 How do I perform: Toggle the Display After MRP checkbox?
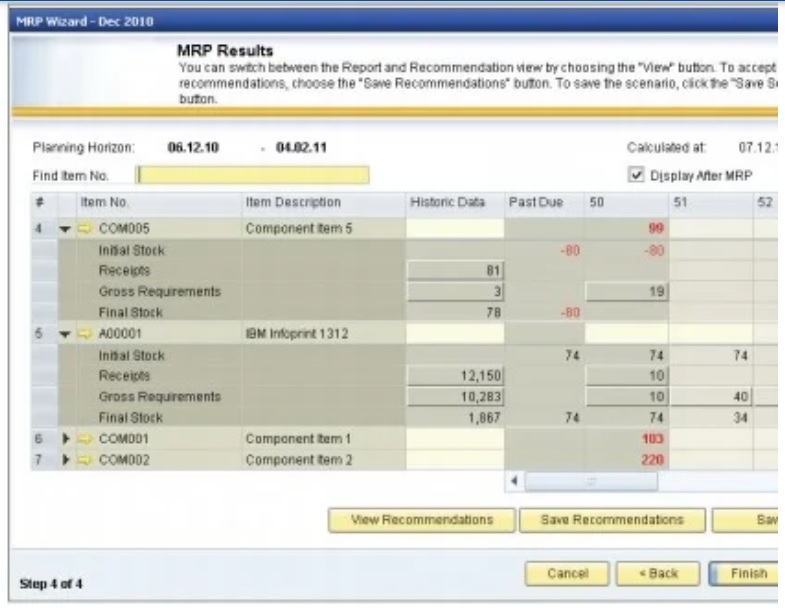pos(637,176)
